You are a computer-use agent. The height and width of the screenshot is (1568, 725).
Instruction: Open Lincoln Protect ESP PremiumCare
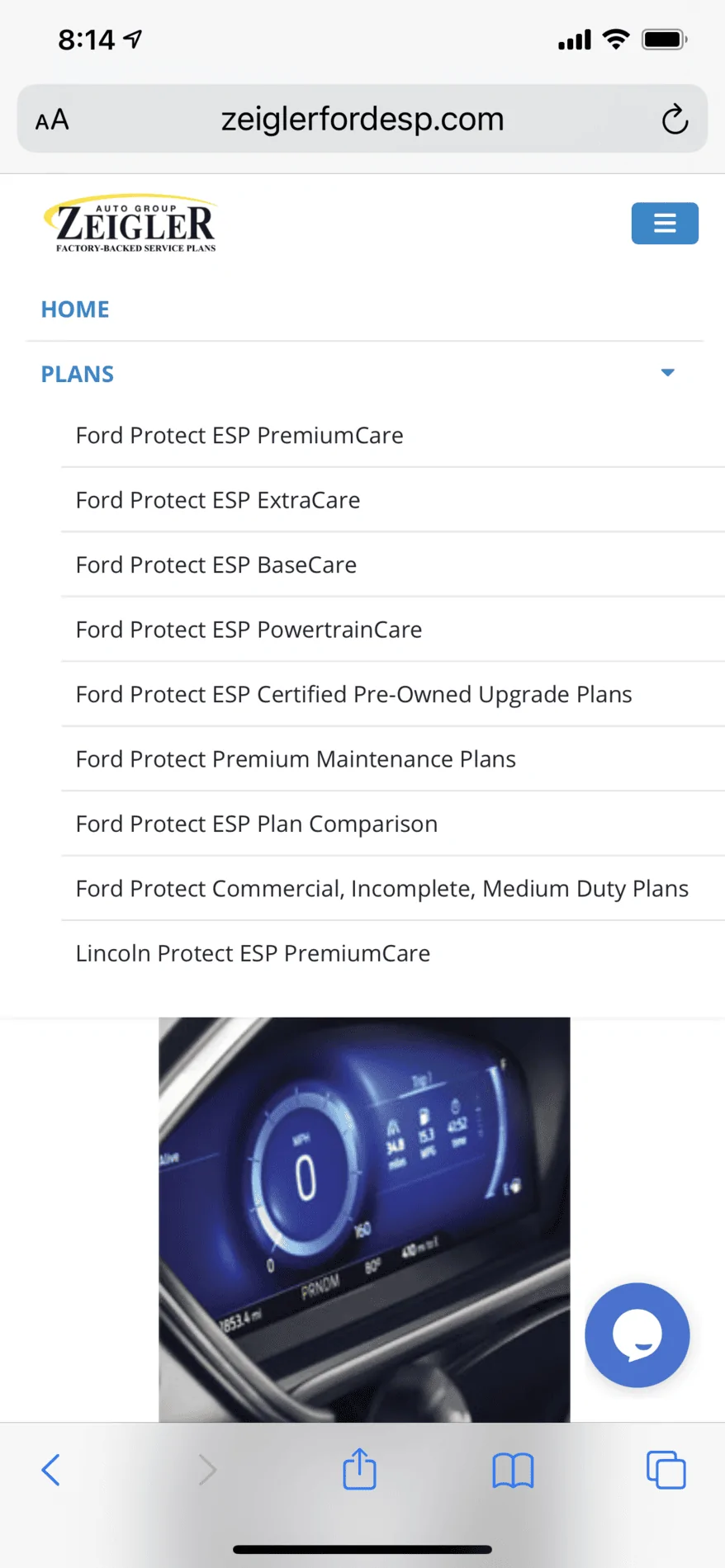[253, 953]
